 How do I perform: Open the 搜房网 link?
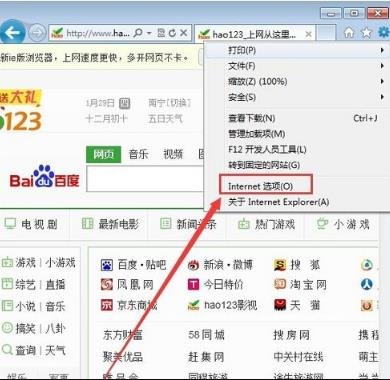(292, 335)
